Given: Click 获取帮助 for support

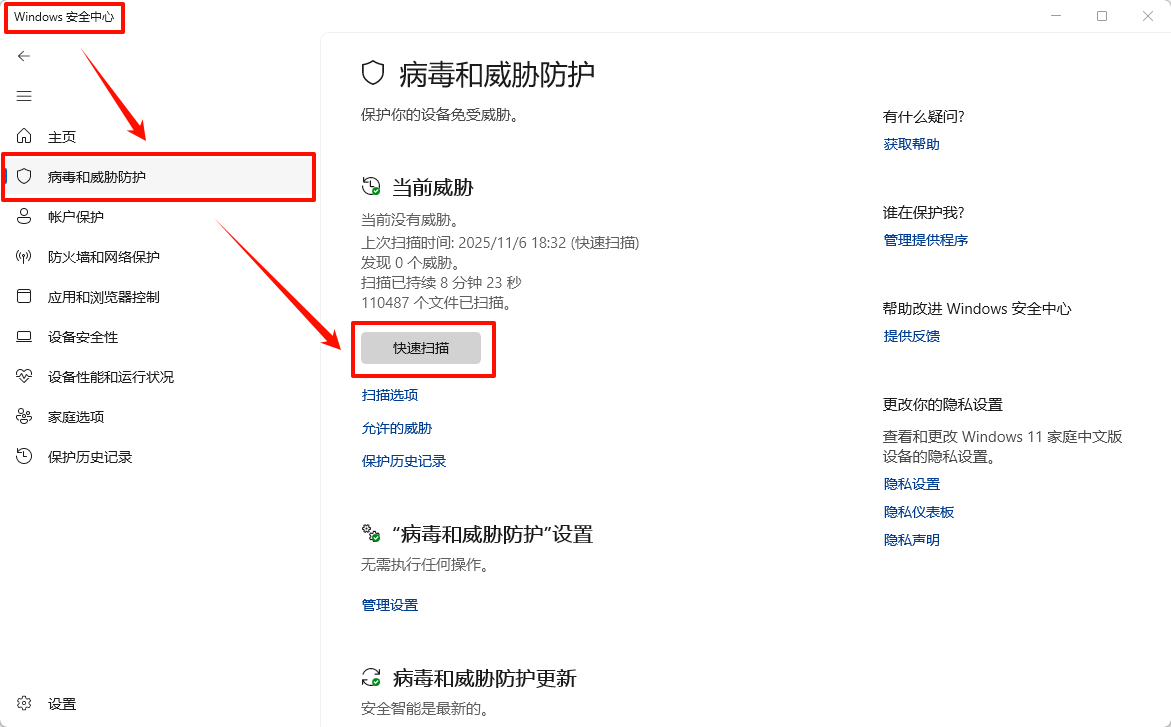Looking at the screenshot, I should click(910, 143).
